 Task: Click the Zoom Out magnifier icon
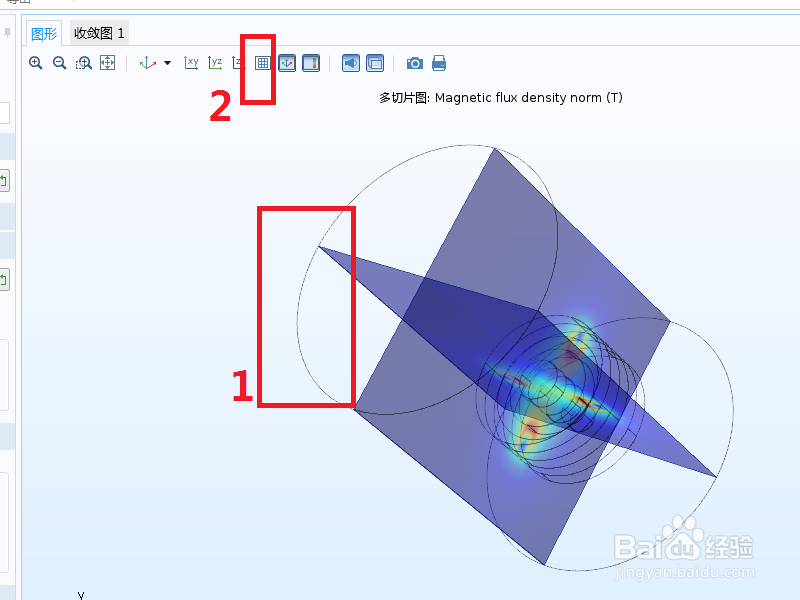59,63
